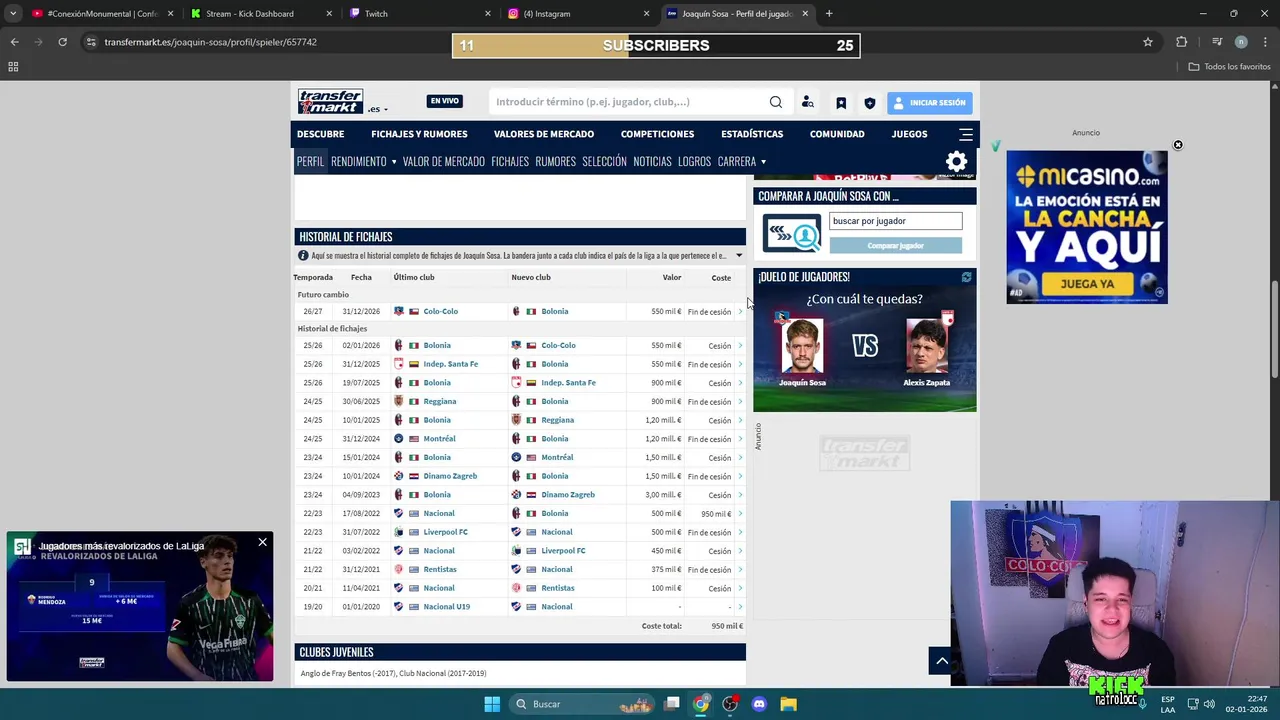Click Juega Ya on casino ad
The image size is (1280, 720).
[x=1087, y=284]
